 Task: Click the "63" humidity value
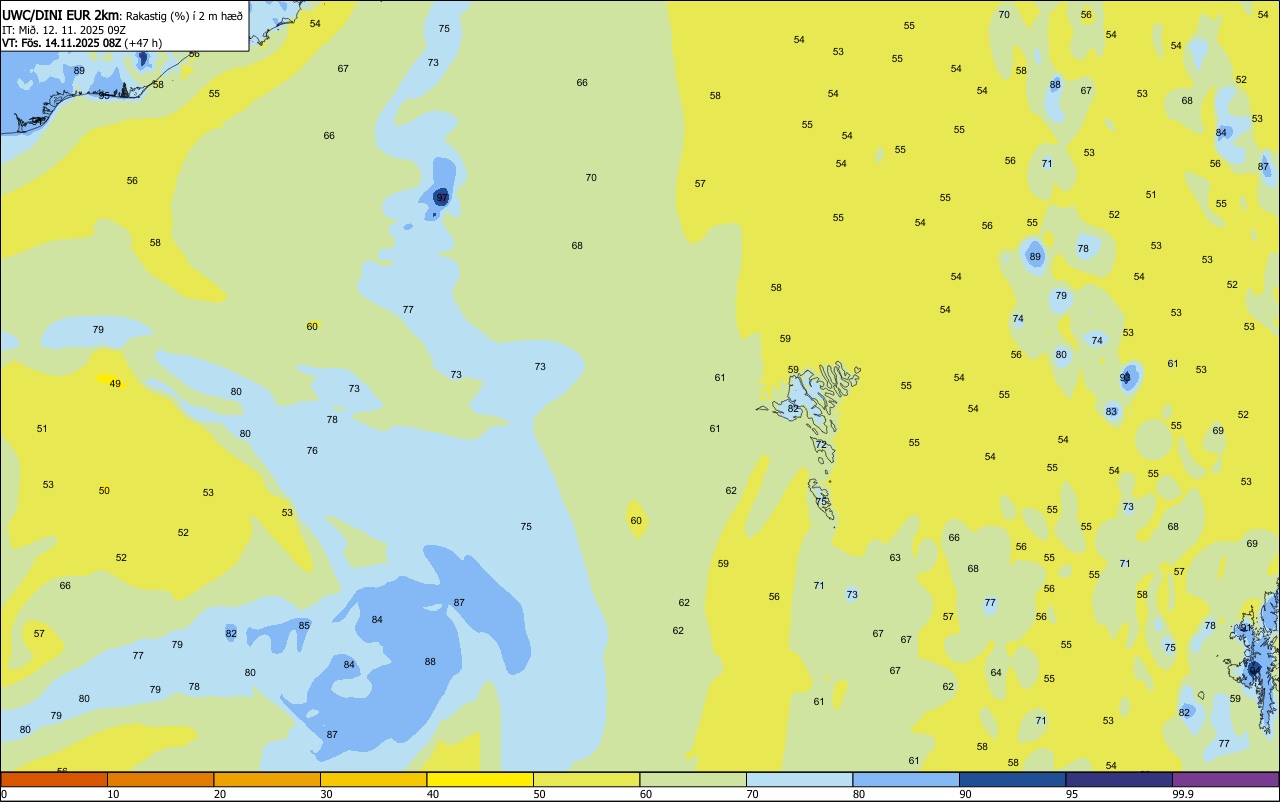[895, 558]
